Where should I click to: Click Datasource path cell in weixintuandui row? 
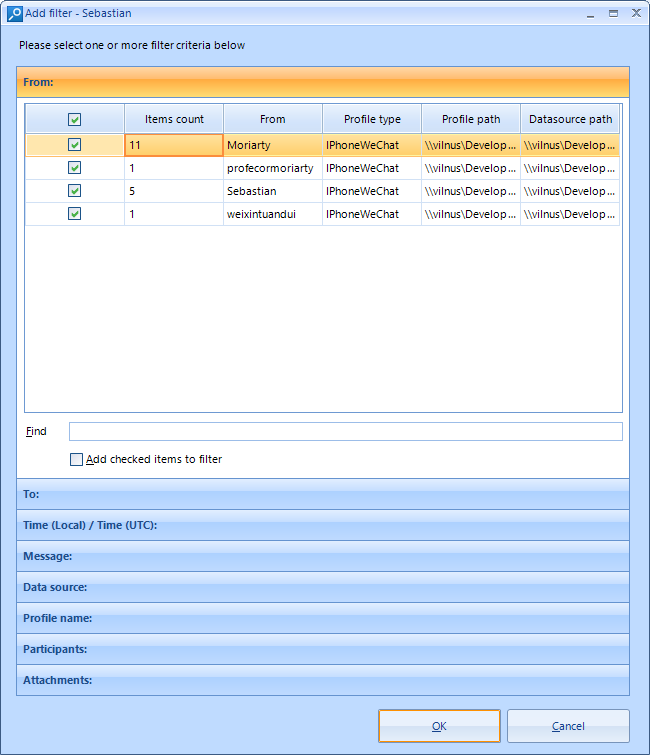(570, 214)
